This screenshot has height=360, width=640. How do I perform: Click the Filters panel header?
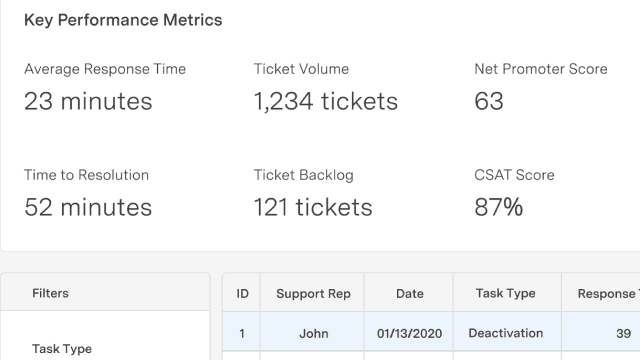pyautogui.click(x=105, y=292)
